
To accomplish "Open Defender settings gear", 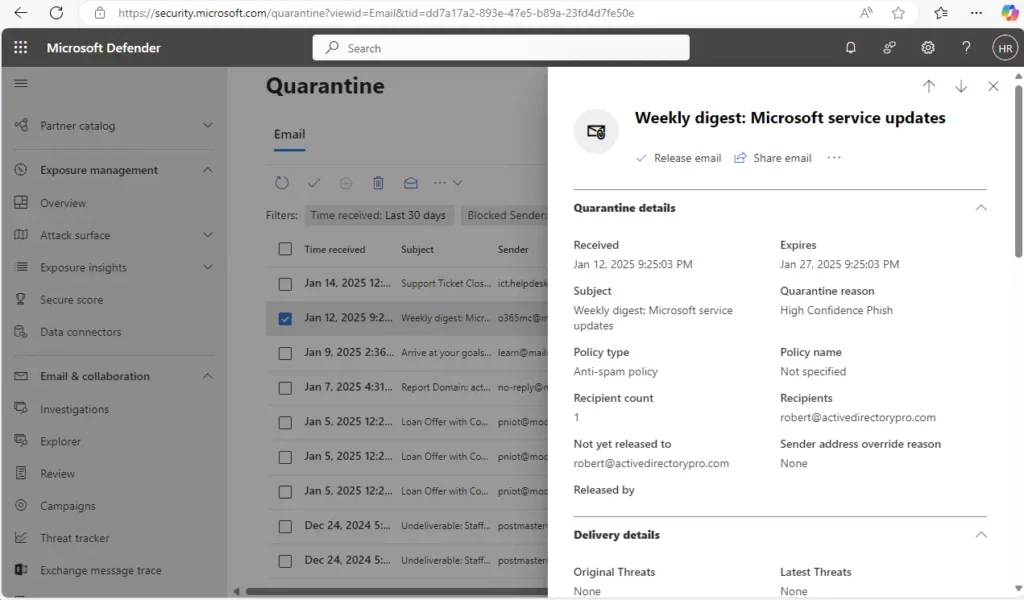I will (927, 48).
